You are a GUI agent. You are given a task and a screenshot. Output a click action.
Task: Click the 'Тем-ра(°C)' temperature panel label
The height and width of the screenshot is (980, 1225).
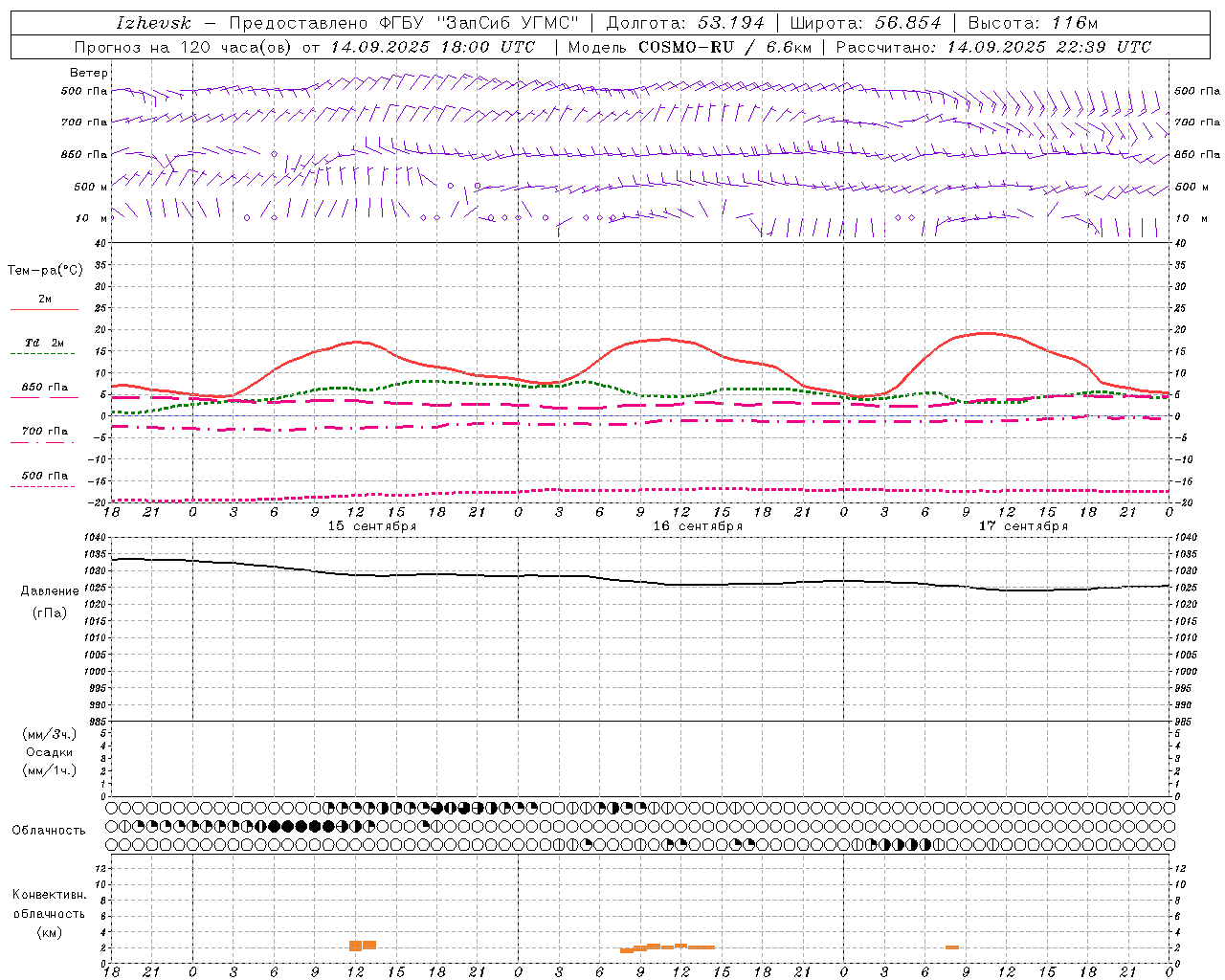click(x=45, y=271)
